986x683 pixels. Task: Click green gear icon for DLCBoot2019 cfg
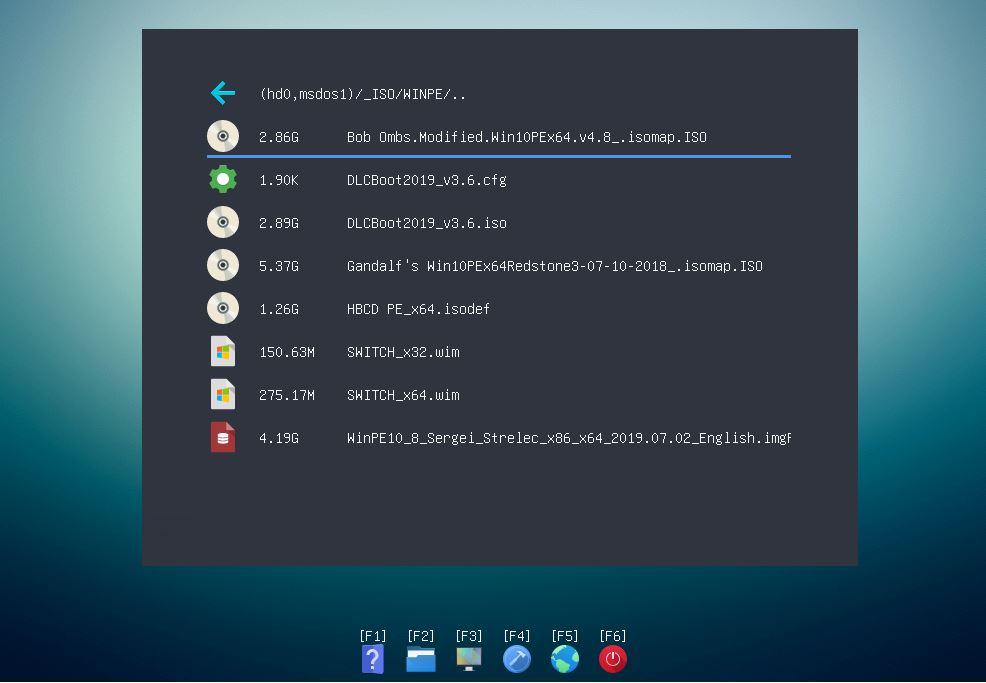(x=223, y=179)
